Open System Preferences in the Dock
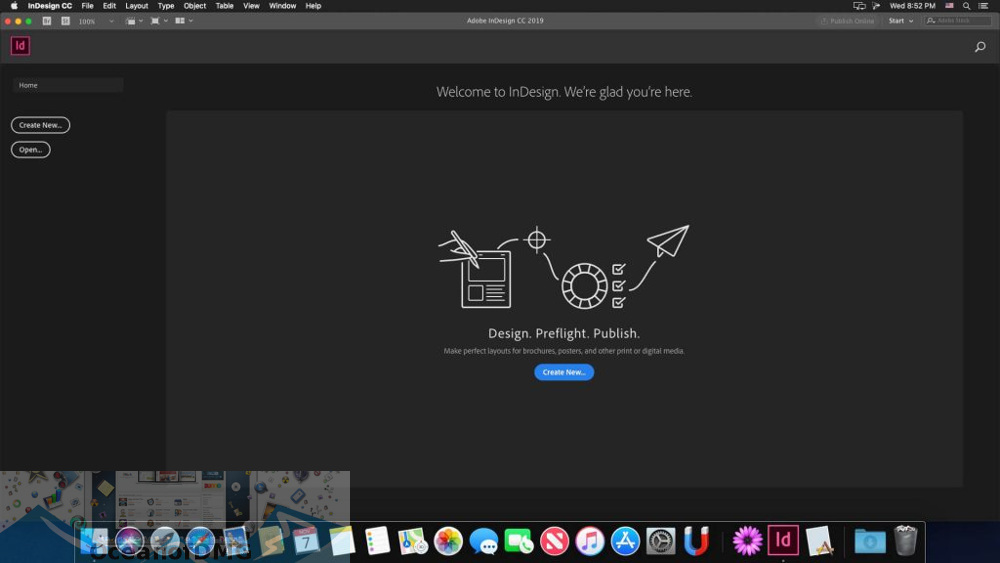The image size is (1000, 563). (x=661, y=542)
